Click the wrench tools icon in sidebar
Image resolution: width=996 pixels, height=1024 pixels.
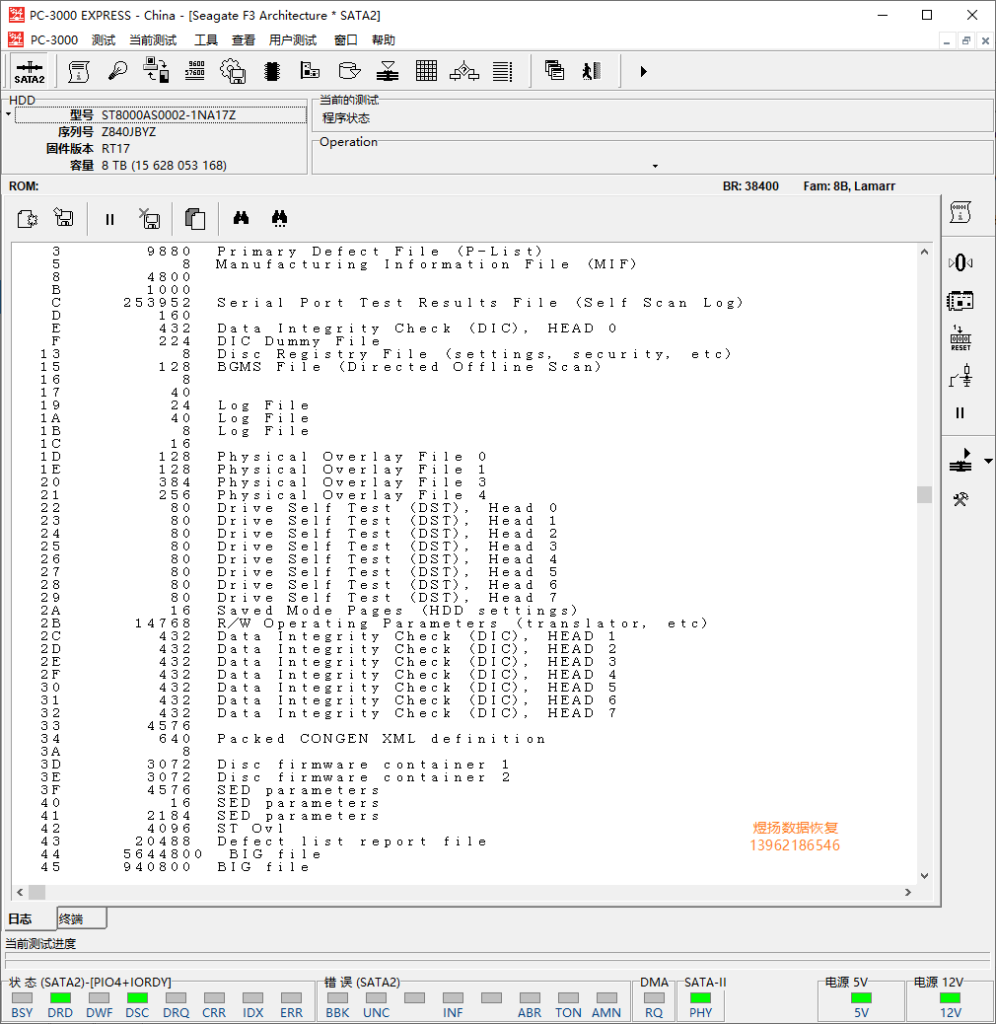pyautogui.click(x=960, y=500)
